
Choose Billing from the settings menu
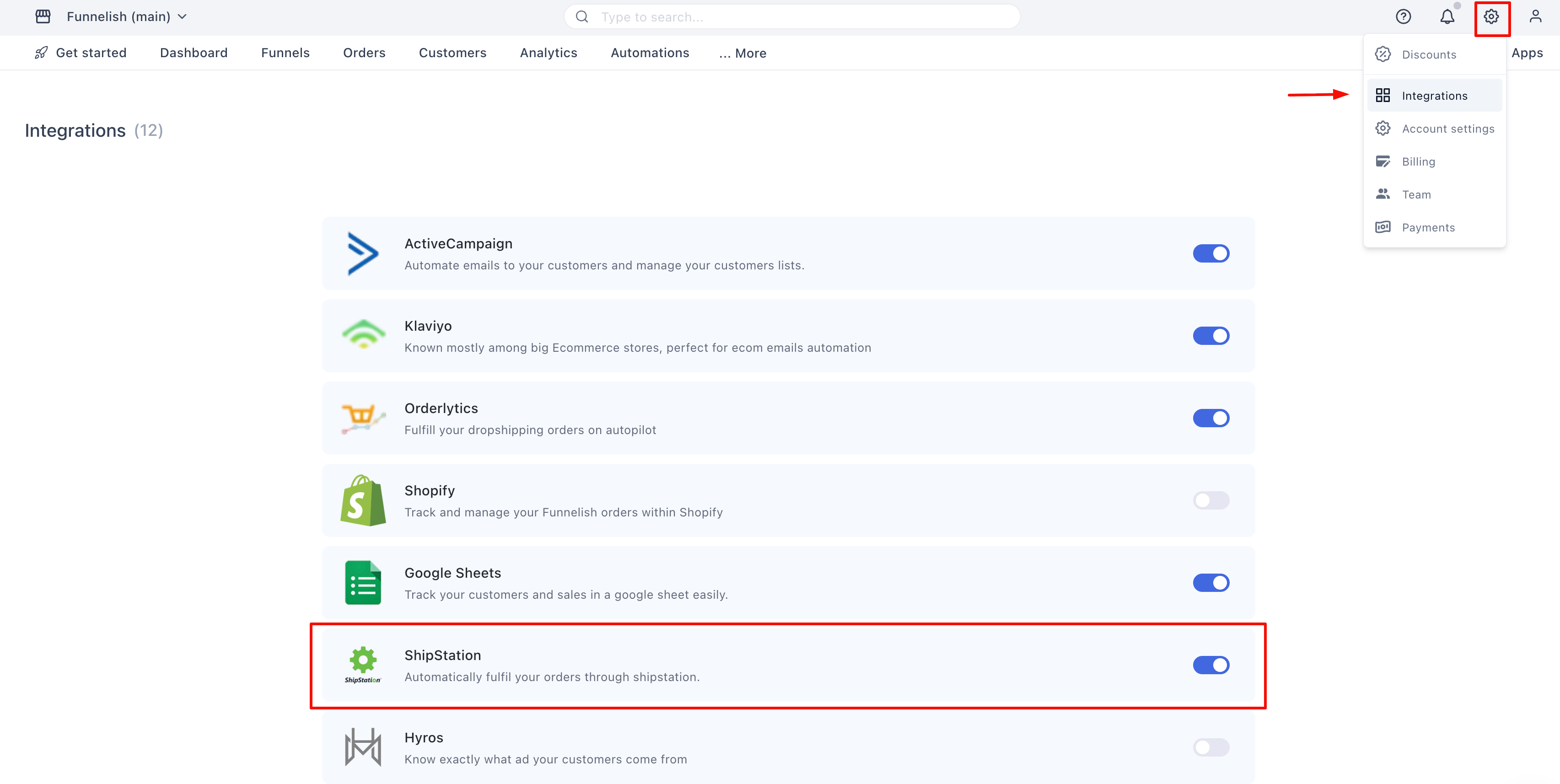click(1418, 161)
